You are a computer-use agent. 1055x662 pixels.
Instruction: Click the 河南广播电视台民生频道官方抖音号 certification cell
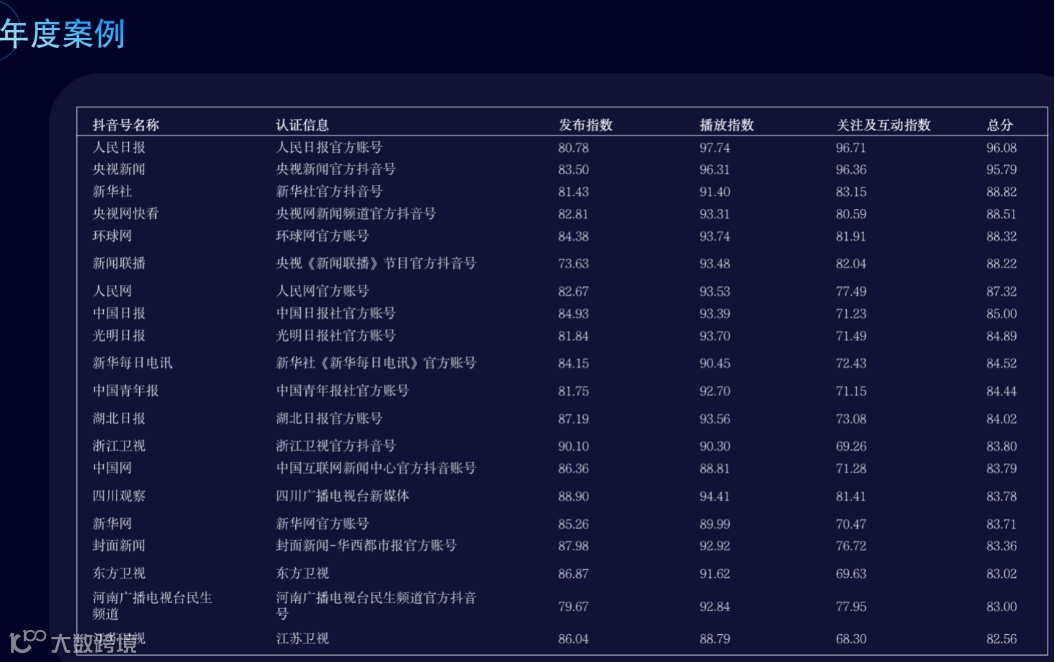375,606
